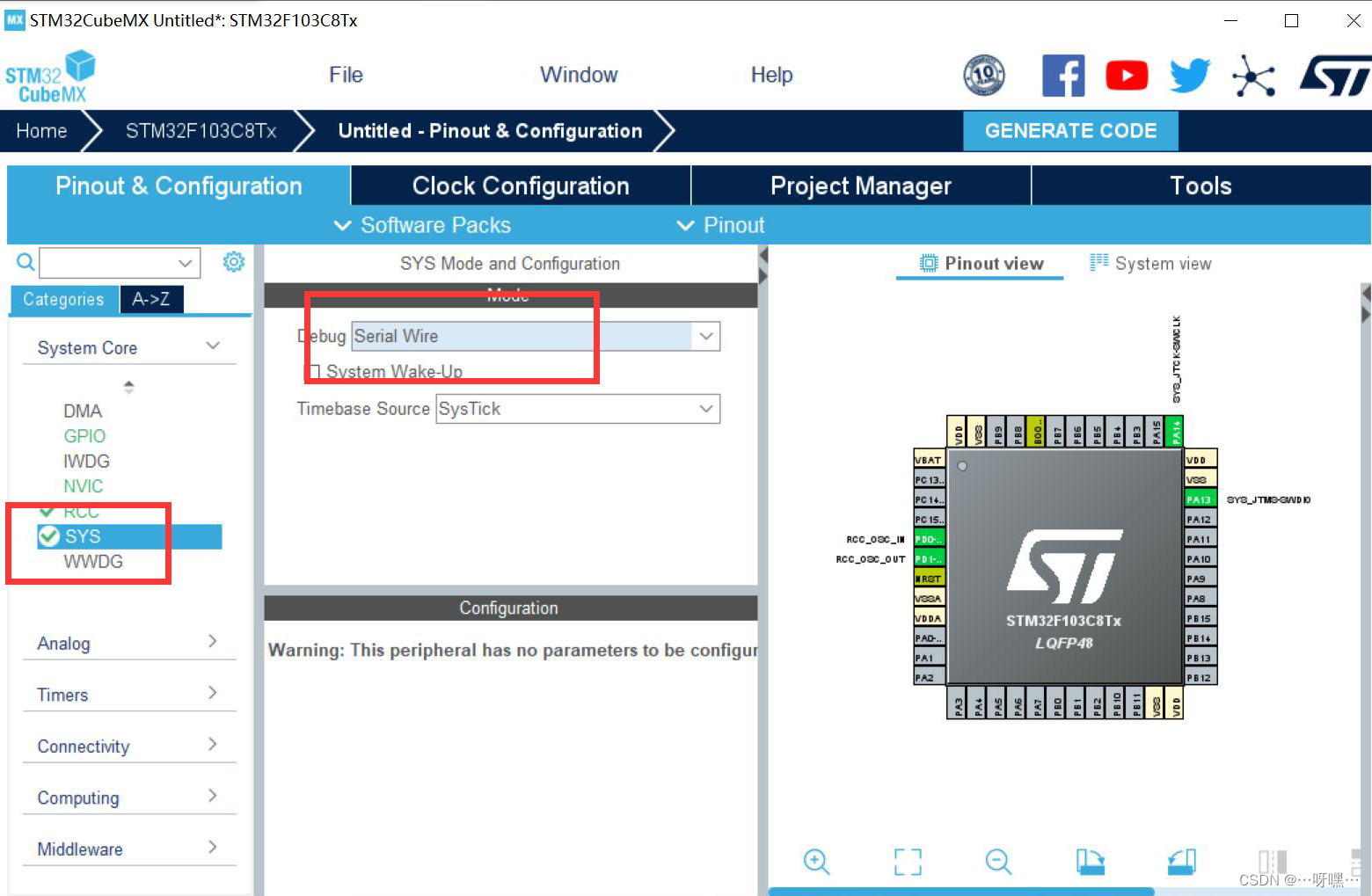Click the STM32F103C8Tx breadcrumb
The height and width of the screenshot is (896, 1372).
[201, 131]
